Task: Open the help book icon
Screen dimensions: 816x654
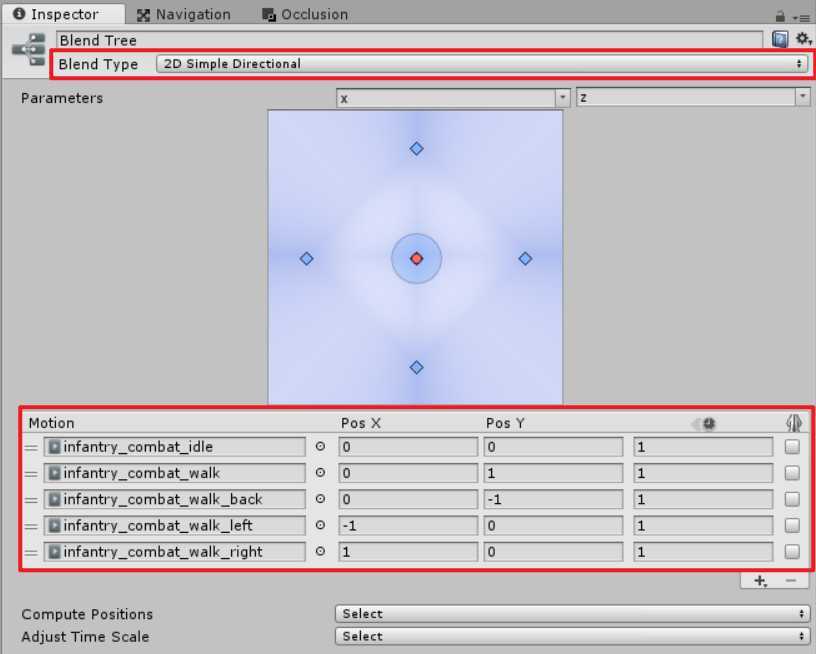Action: (780, 39)
